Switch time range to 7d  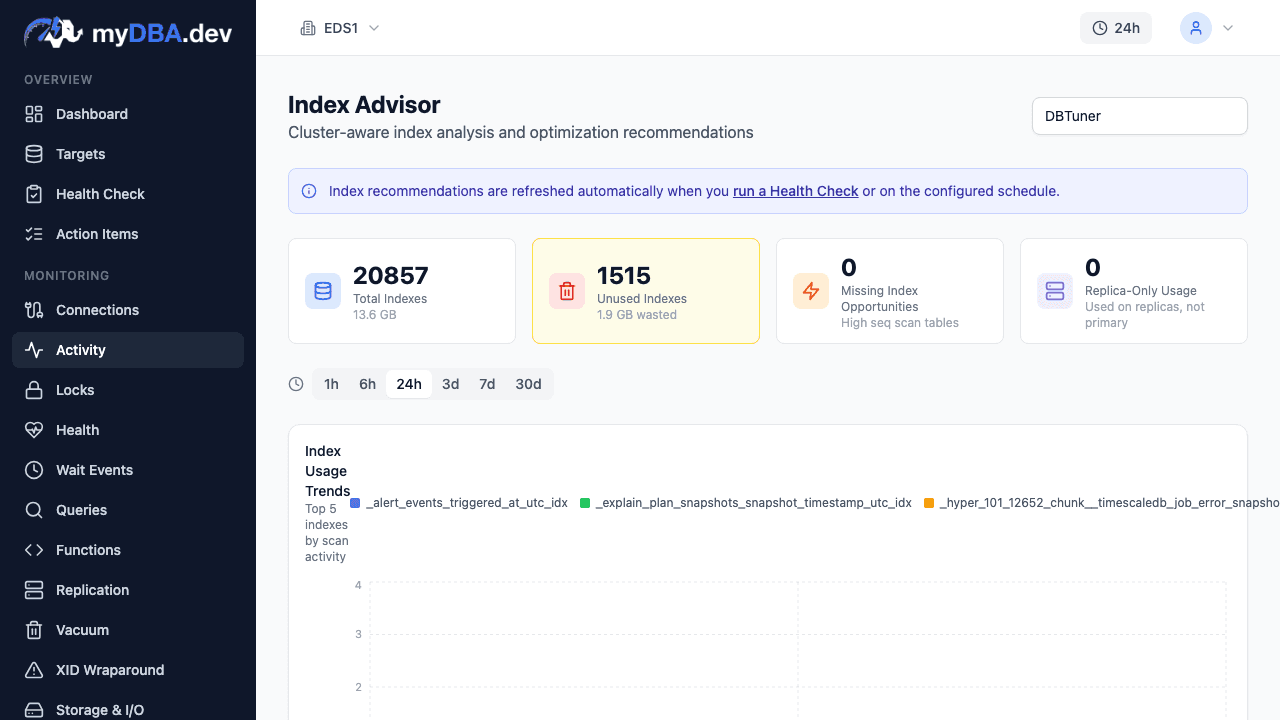[487, 384]
